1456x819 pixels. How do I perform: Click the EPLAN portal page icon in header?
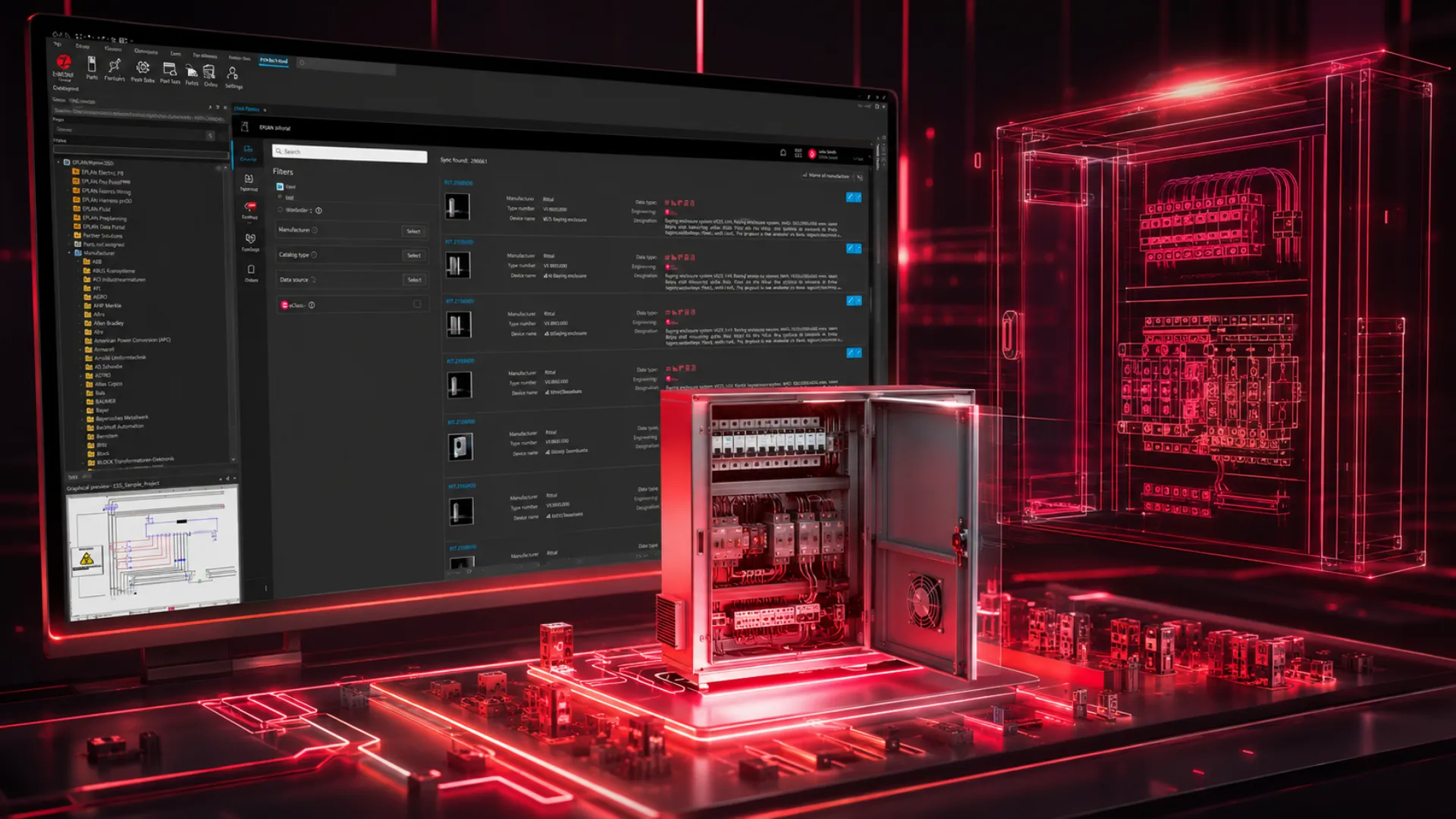245,127
